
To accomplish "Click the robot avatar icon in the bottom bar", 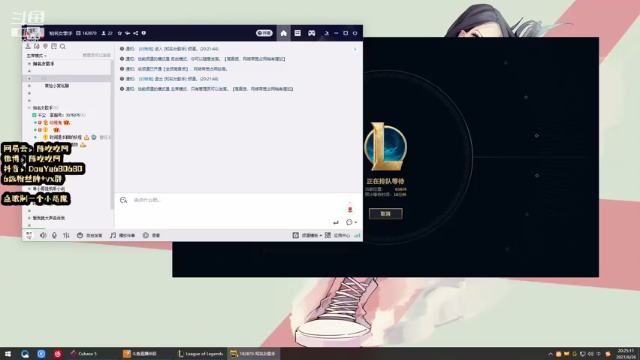I will [29, 235].
